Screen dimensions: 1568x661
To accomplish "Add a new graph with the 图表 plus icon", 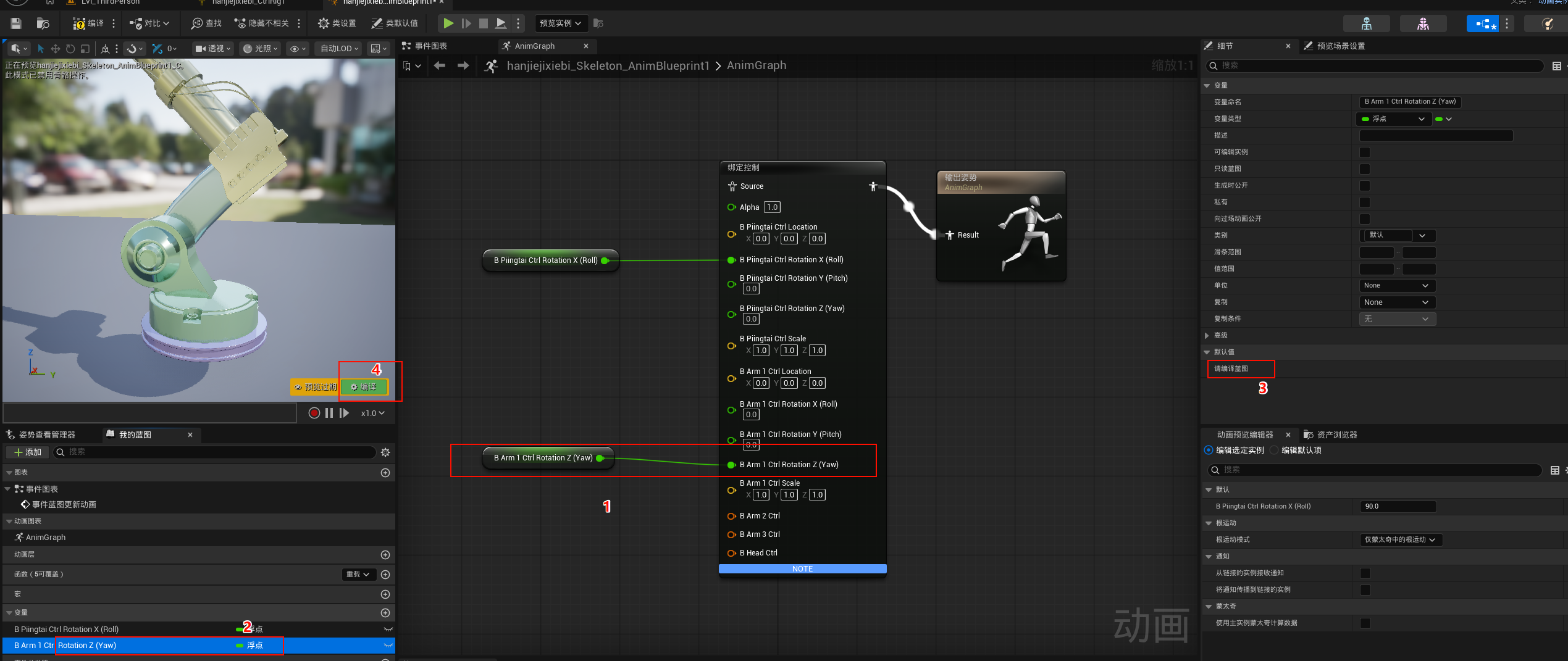I will point(385,473).
